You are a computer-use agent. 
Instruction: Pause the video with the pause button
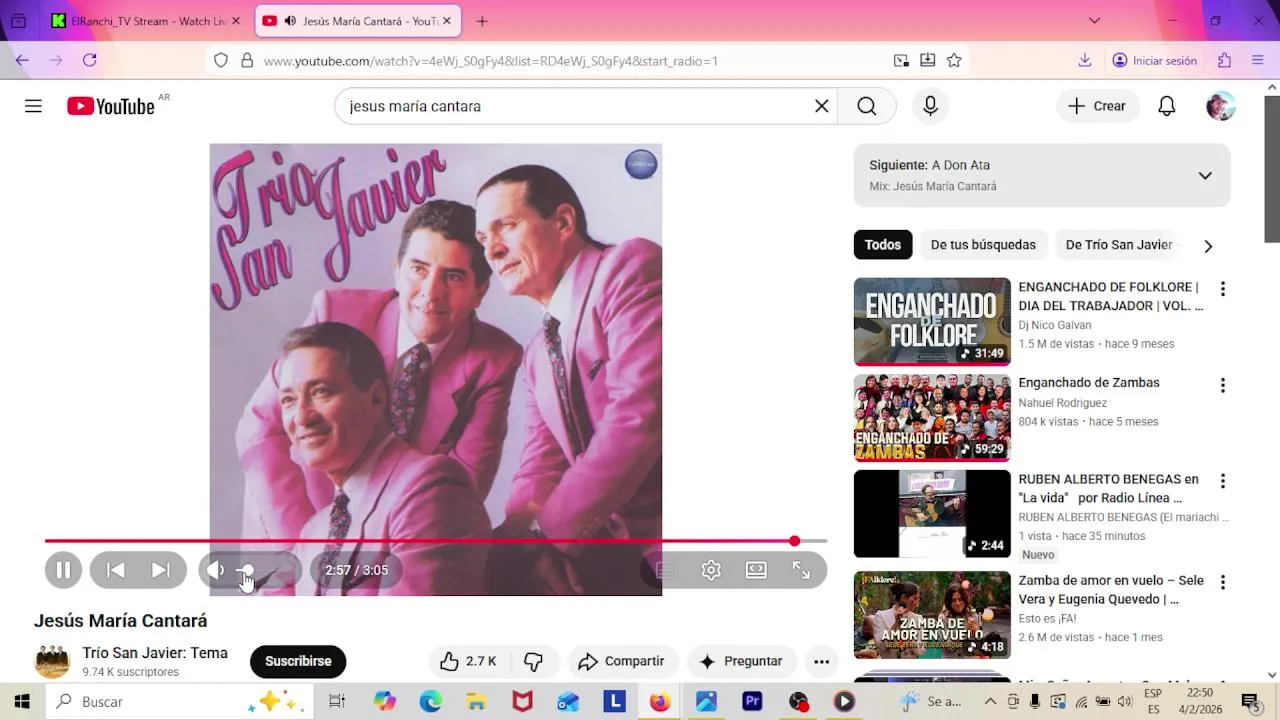[x=63, y=570]
